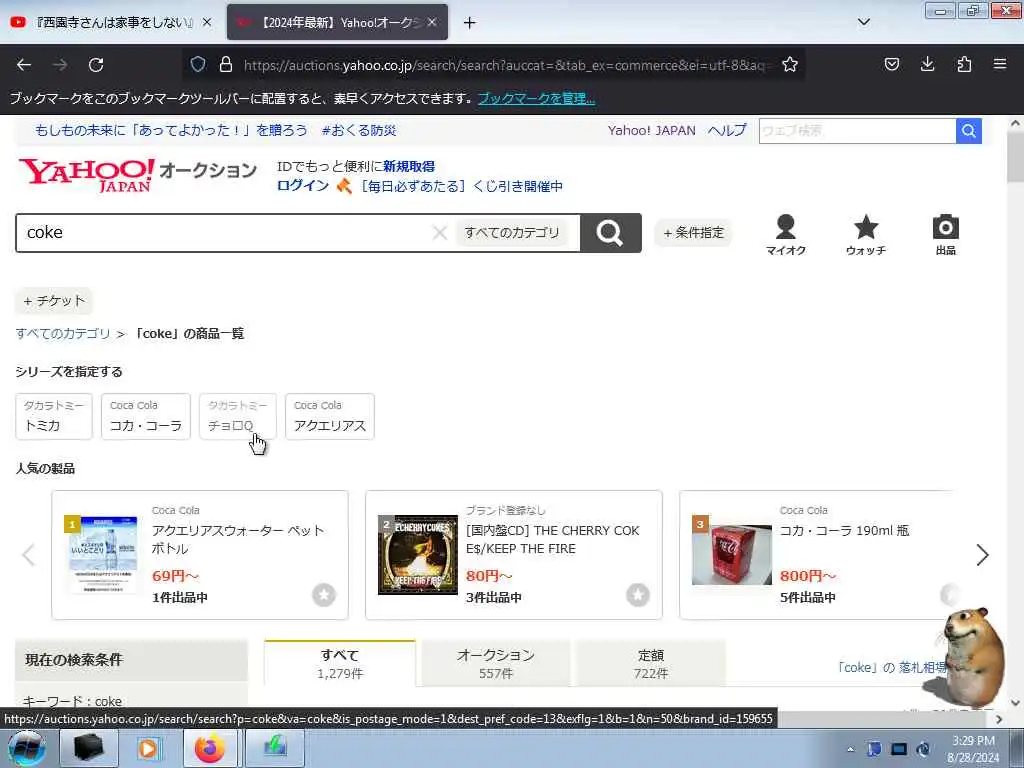This screenshot has height=768, width=1024.
Task: Show next popular products with the right arrow
Action: point(982,555)
